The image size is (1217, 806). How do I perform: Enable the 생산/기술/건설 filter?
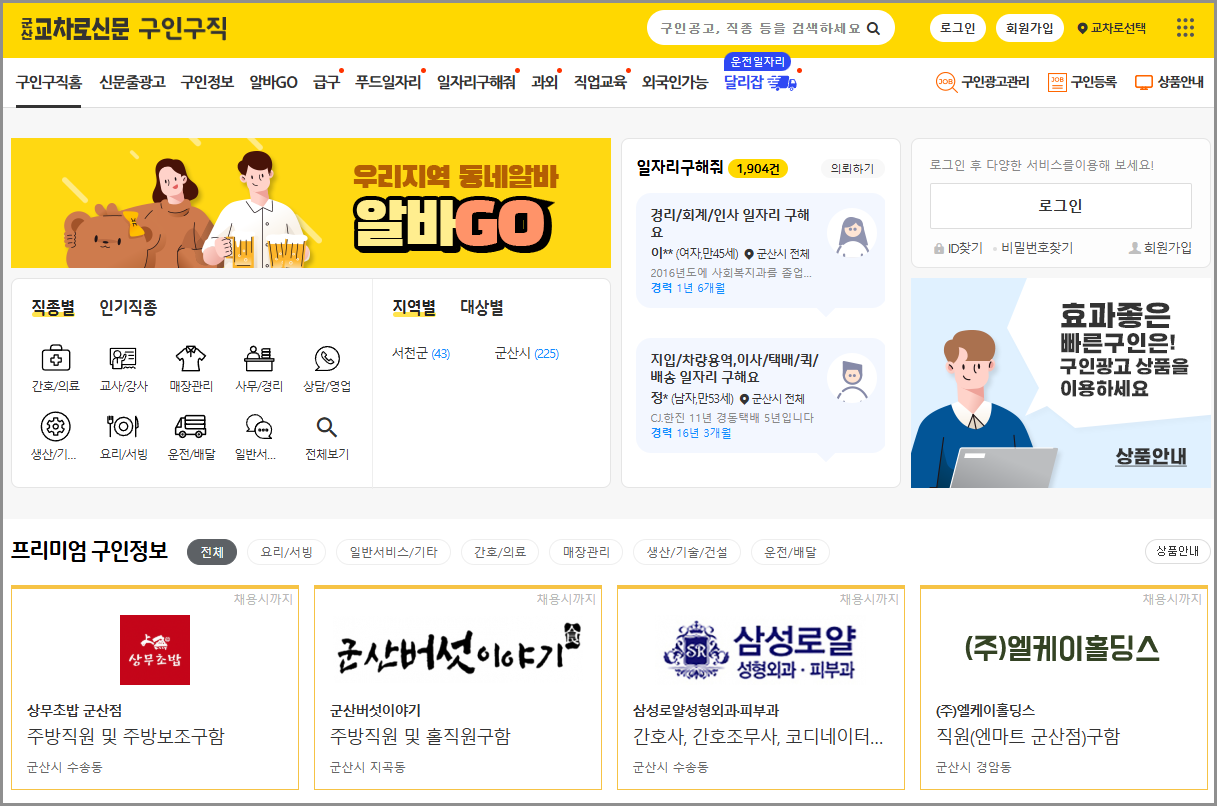coord(690,551)
